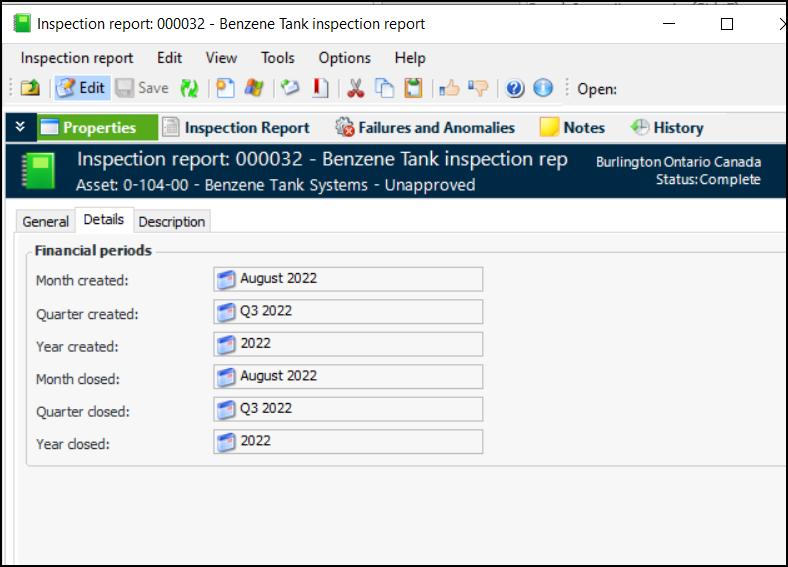This screenshot has width=788, height=567.
Task: Open the Tools menu
Action: click(x=278, y=58)
